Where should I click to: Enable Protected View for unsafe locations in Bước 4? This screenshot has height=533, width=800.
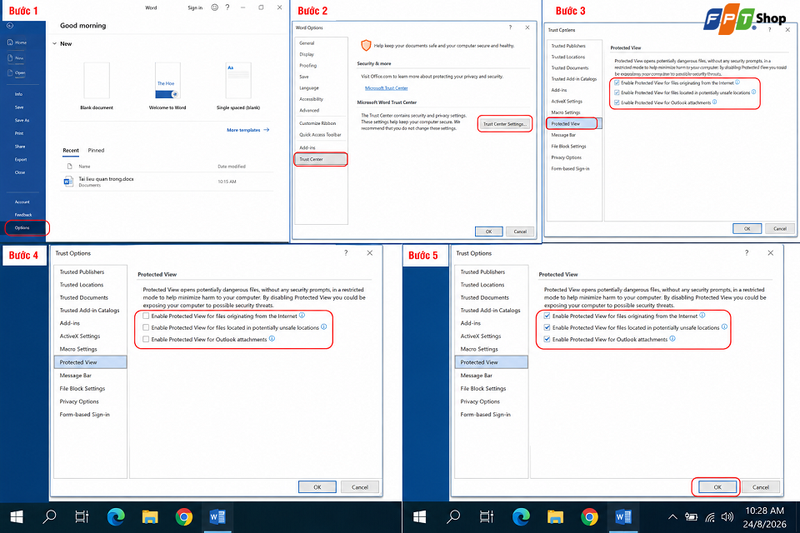(x=146, y=327)
